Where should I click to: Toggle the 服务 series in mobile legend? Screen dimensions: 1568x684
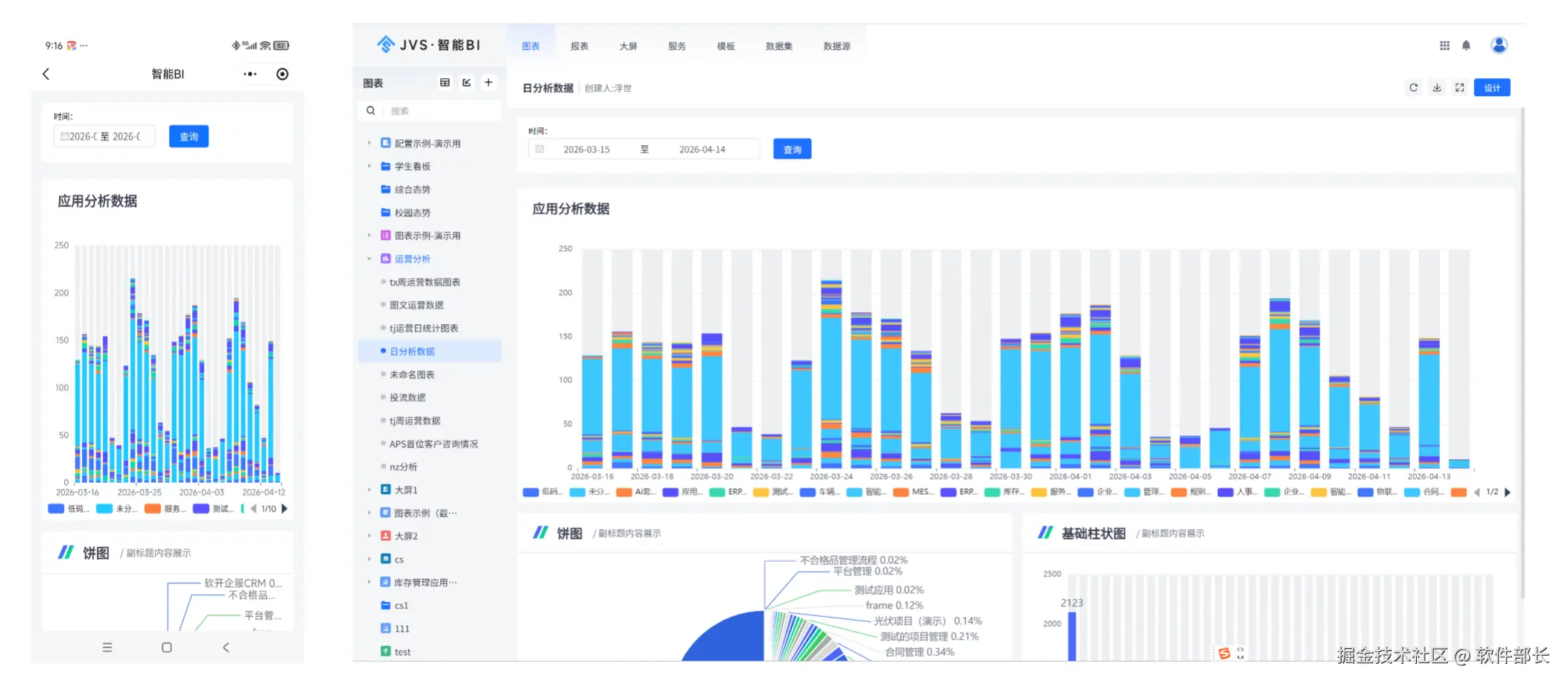coord(165,509)
